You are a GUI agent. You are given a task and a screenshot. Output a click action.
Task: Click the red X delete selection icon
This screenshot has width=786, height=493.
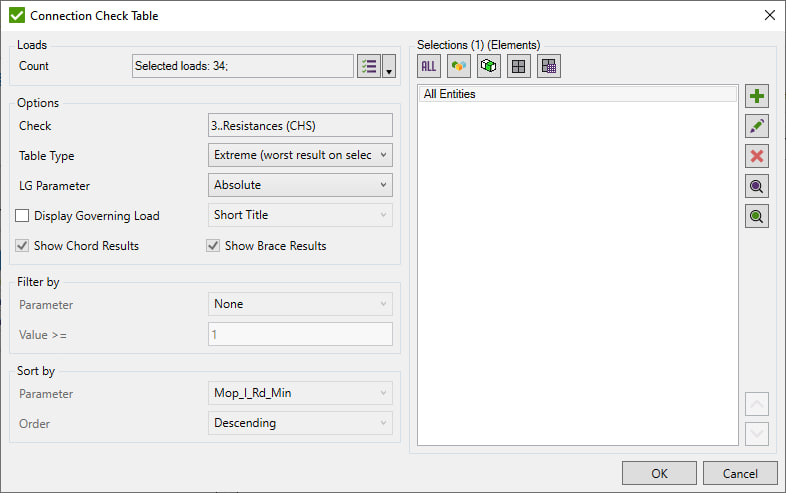tap(757, 156)
